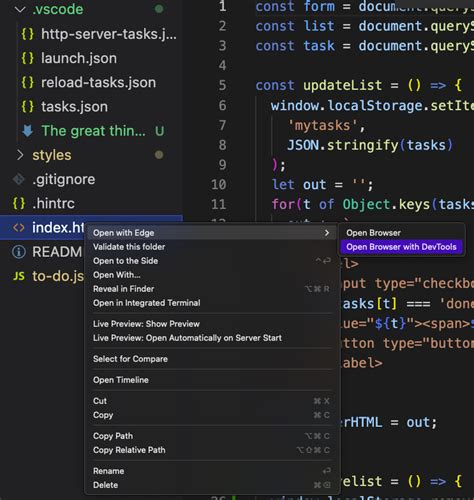Click modified dot badge on styles folder
This screenshot has height=500, width=474.
click(159, 155)
